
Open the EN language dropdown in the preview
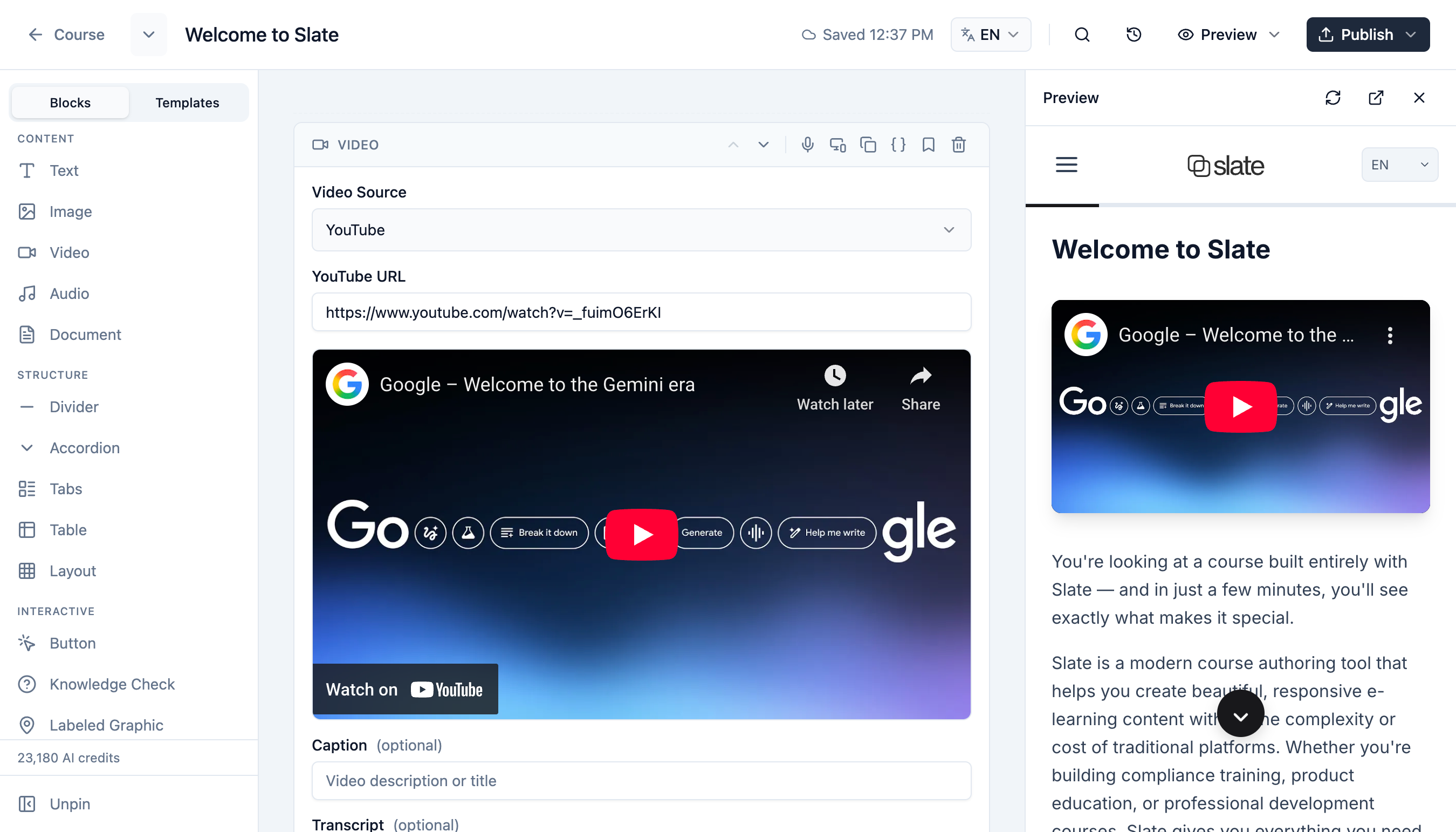click(x=1399, y=165)
